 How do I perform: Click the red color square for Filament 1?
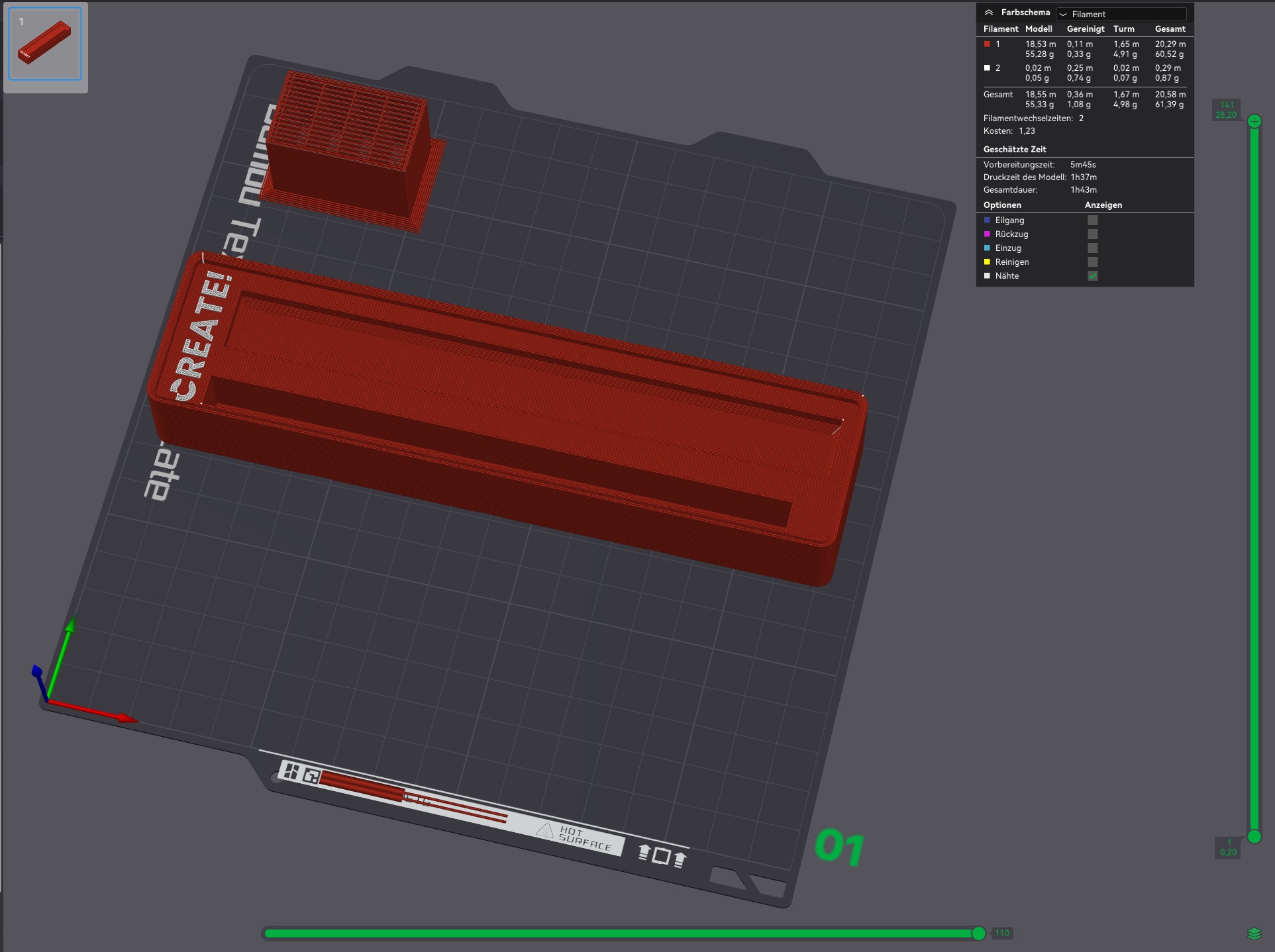[x=986, y=44]
